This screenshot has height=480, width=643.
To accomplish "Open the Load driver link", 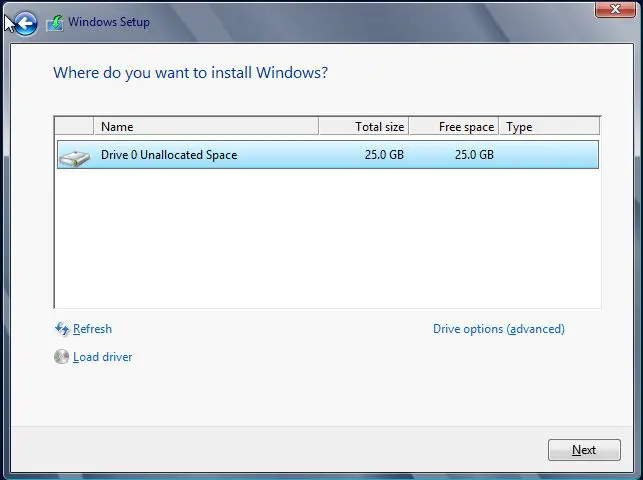I will point(103,357).
